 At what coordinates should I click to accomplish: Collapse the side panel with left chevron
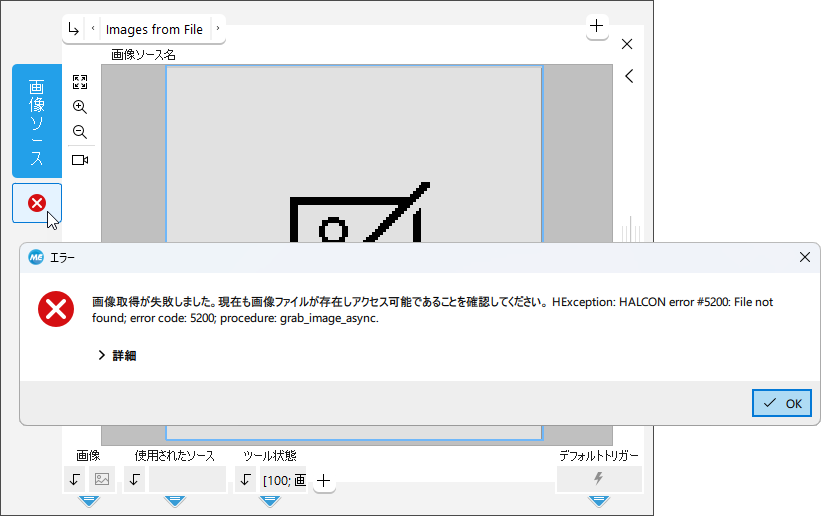(628, 76)
